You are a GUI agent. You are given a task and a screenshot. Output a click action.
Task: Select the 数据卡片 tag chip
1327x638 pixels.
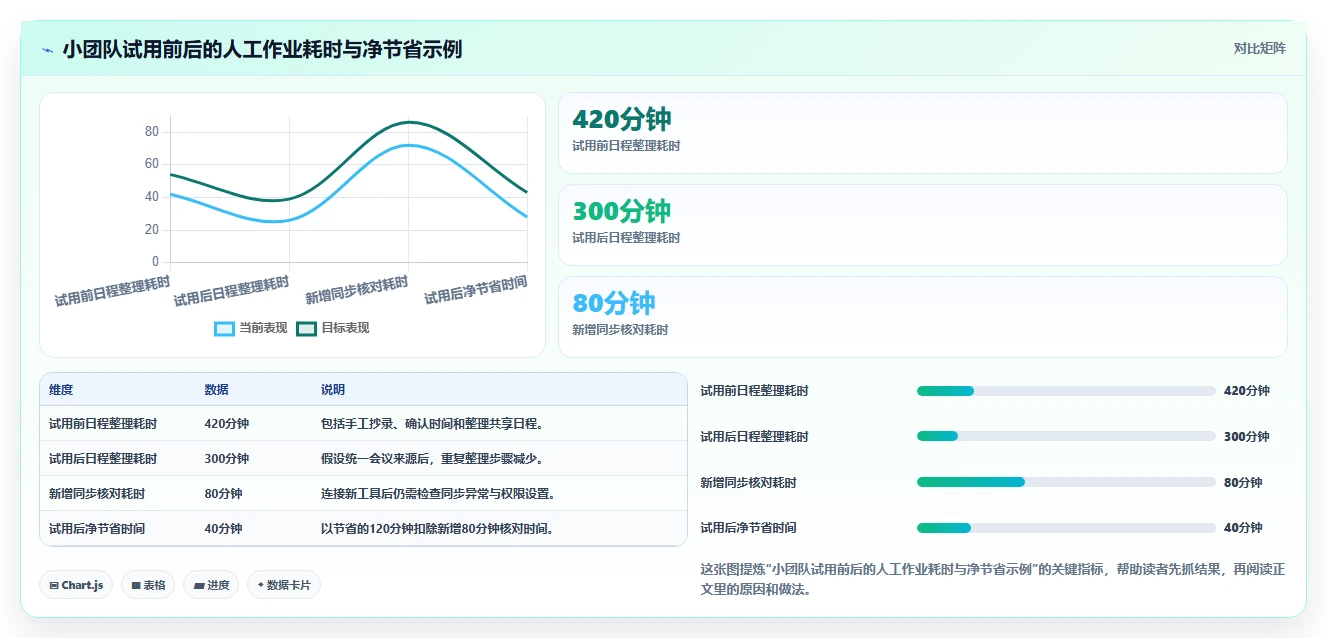point(284,585)
